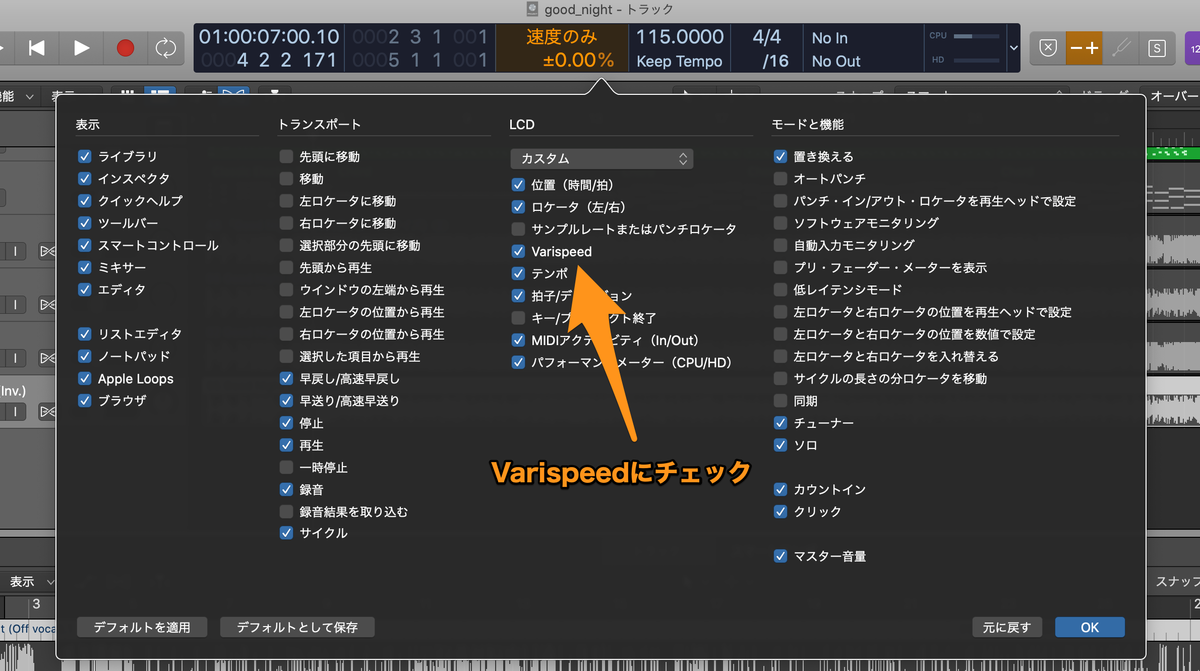
Task: Uncheck the ミキサー display option
Action: 84,267
